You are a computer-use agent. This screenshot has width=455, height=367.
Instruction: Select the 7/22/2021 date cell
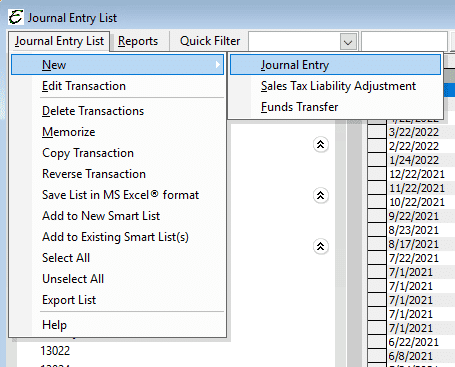pyautogui.click(x=421, y=258)
